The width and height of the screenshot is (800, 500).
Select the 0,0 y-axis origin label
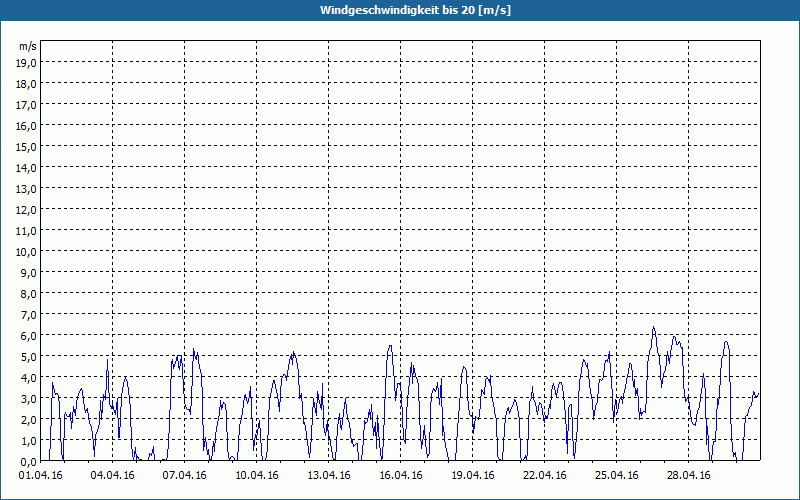coord(28,461)
